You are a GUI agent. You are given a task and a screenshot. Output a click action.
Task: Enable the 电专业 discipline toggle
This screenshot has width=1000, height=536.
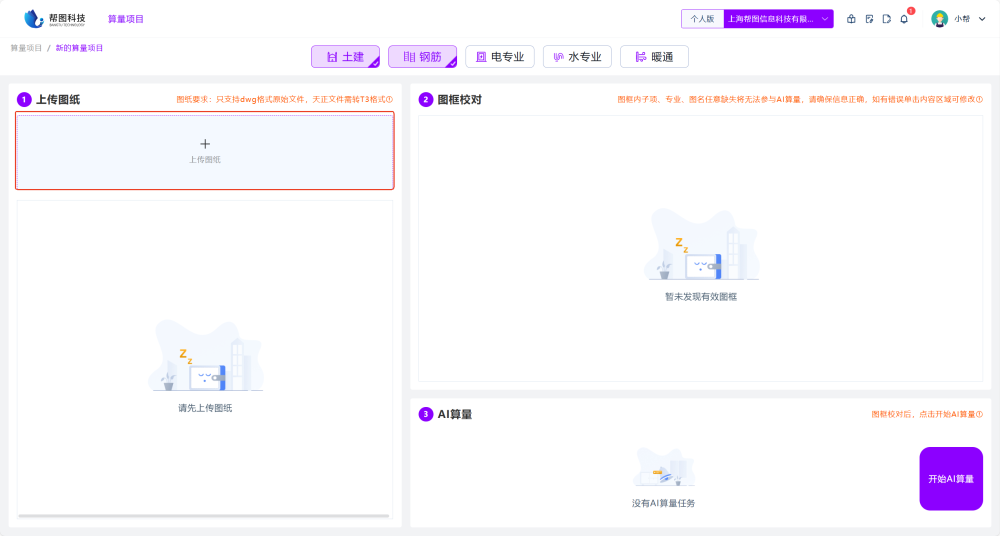point(500,57)
